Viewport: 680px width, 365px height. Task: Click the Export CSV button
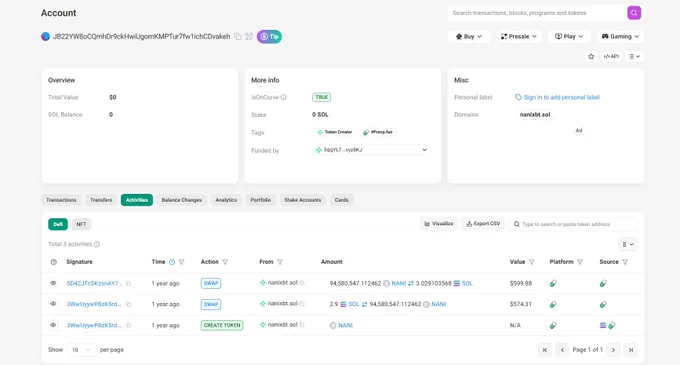click(x=483, y=224)
